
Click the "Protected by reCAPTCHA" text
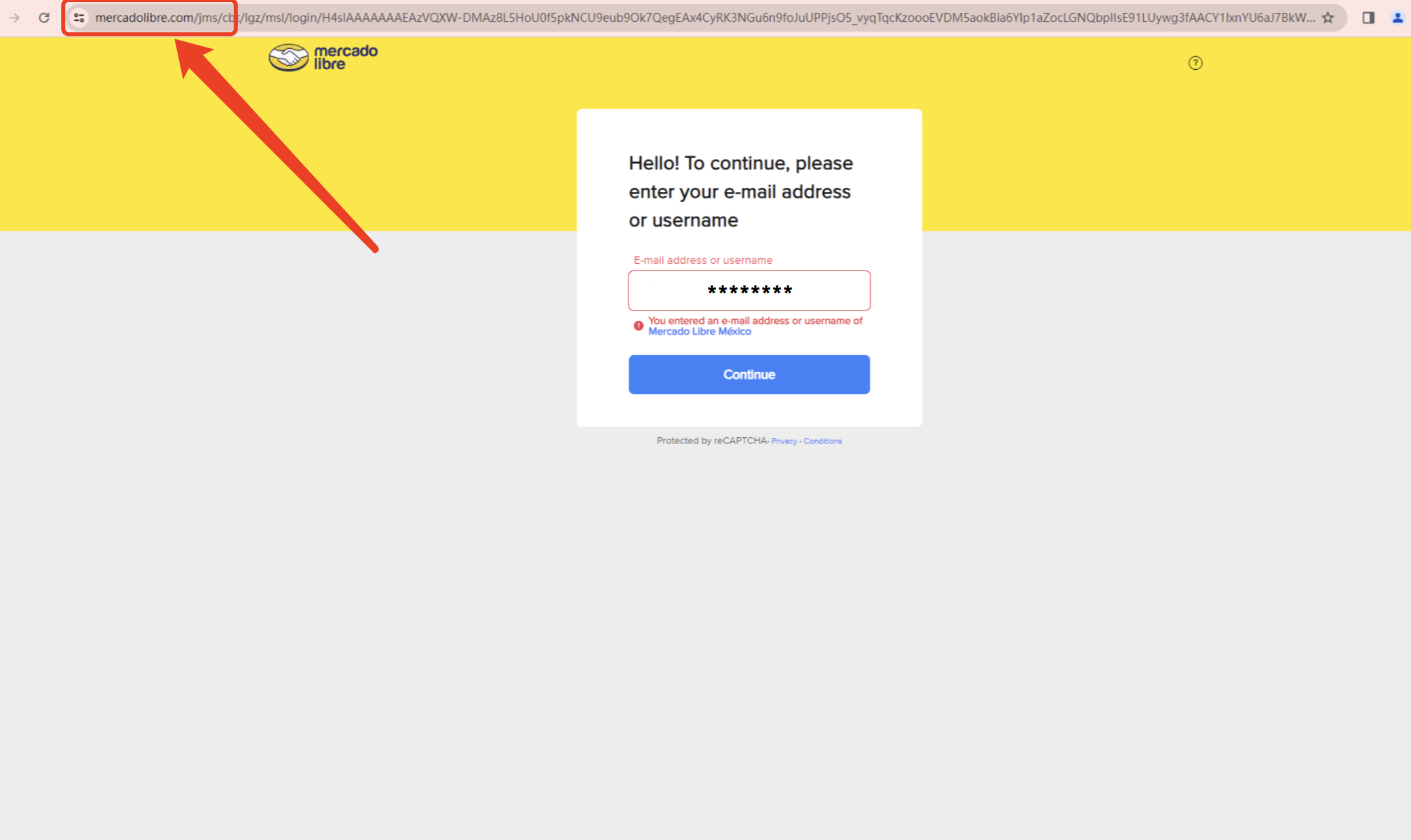(x=712, y=441)
